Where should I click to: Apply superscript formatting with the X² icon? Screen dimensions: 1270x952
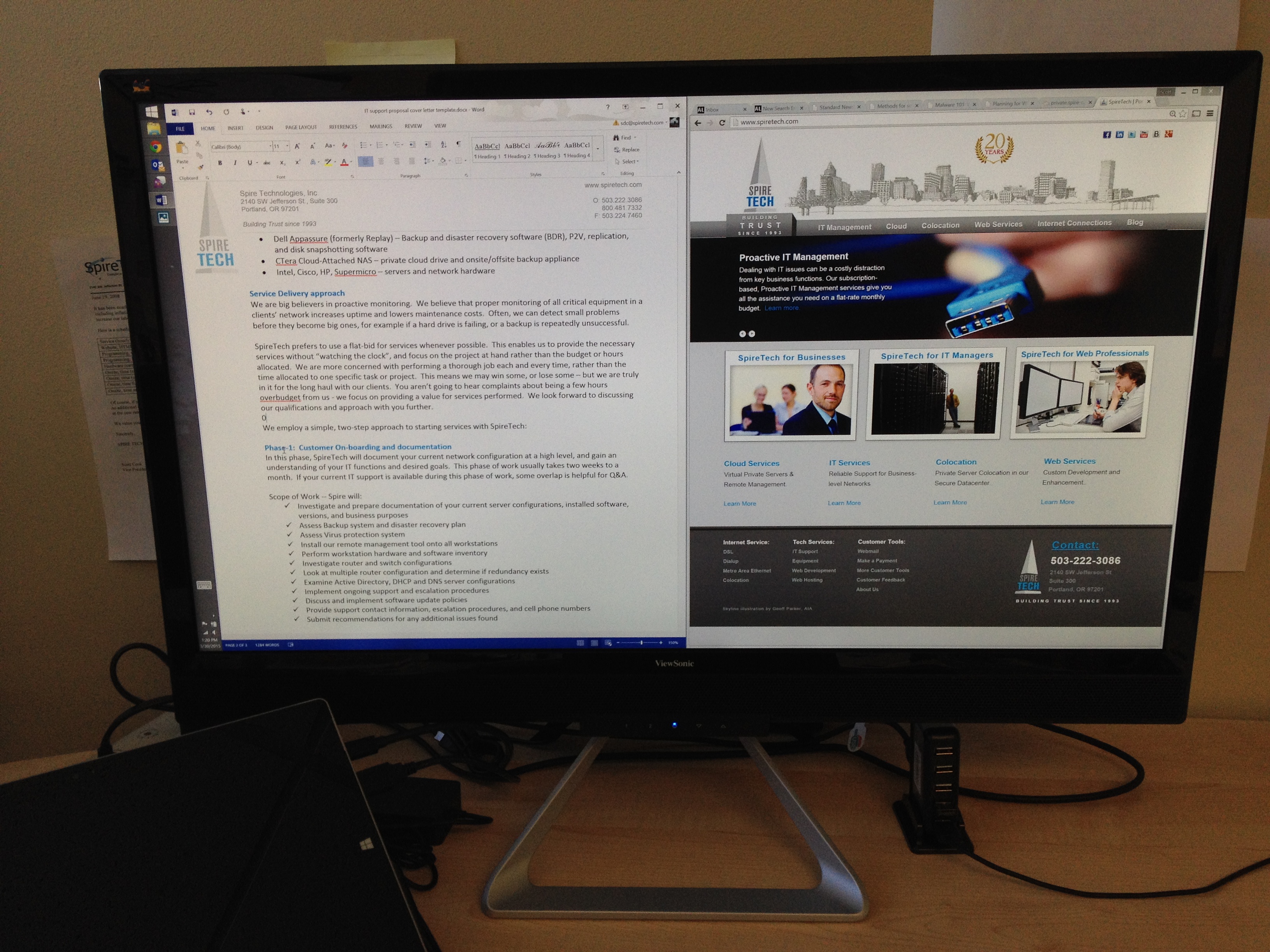coord(298,163)
